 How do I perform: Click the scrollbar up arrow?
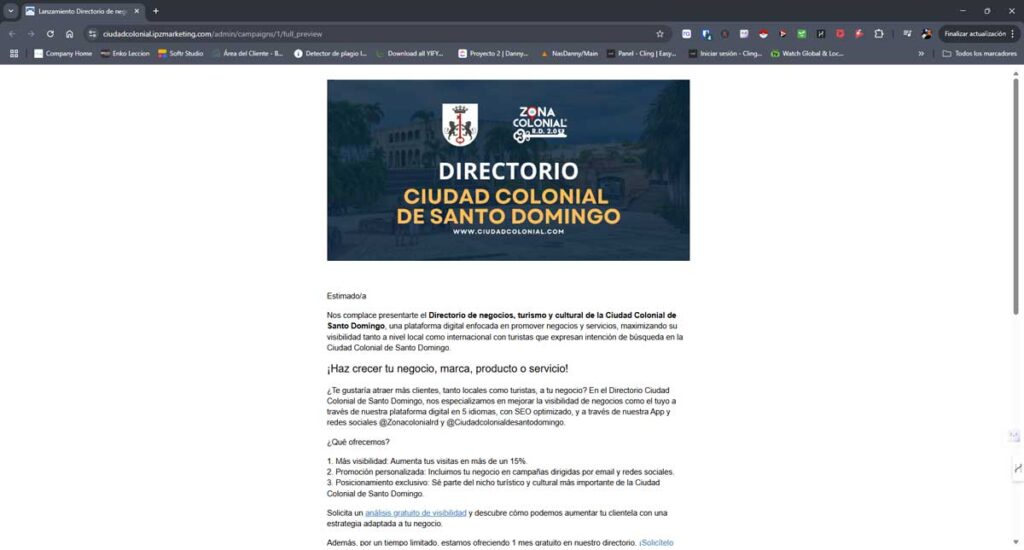pos(1016,74)
